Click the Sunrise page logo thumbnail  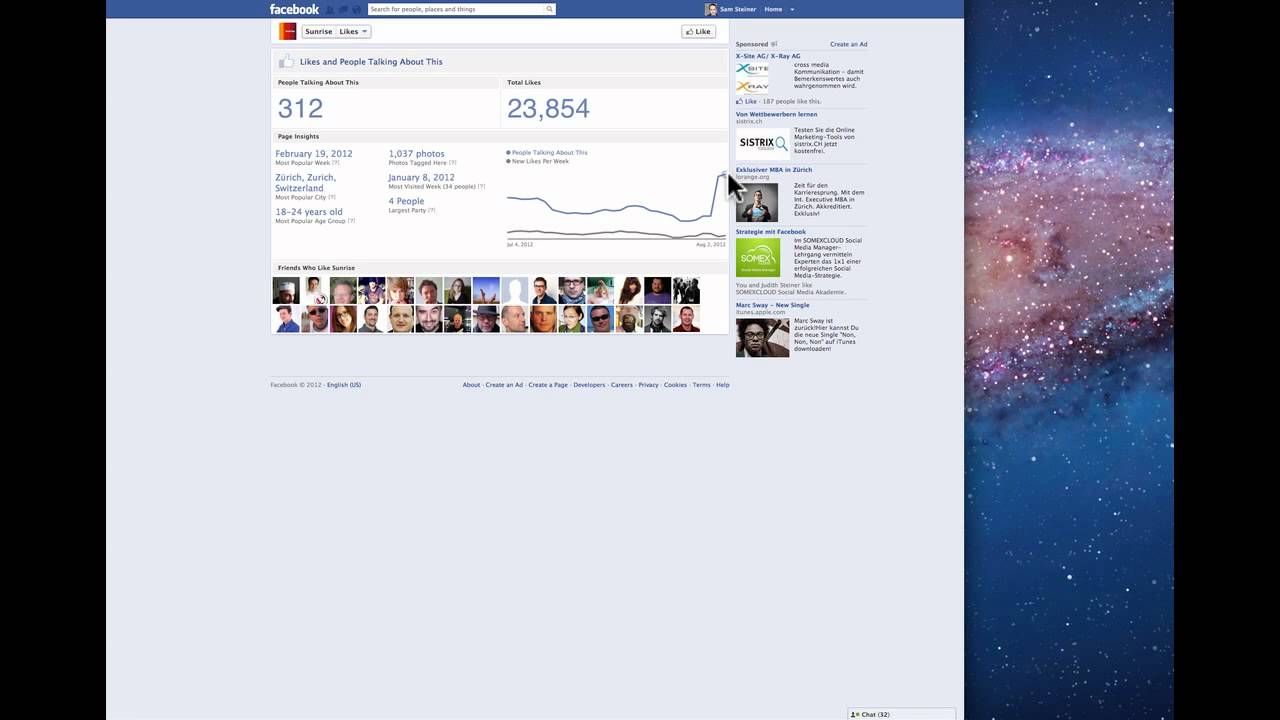pyautogui.click(x=288, y=31)
